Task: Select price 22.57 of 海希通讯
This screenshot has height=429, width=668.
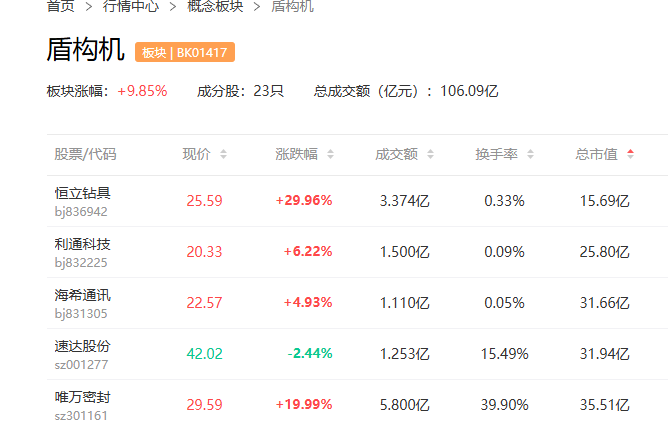Action: (x=204, y=303)
